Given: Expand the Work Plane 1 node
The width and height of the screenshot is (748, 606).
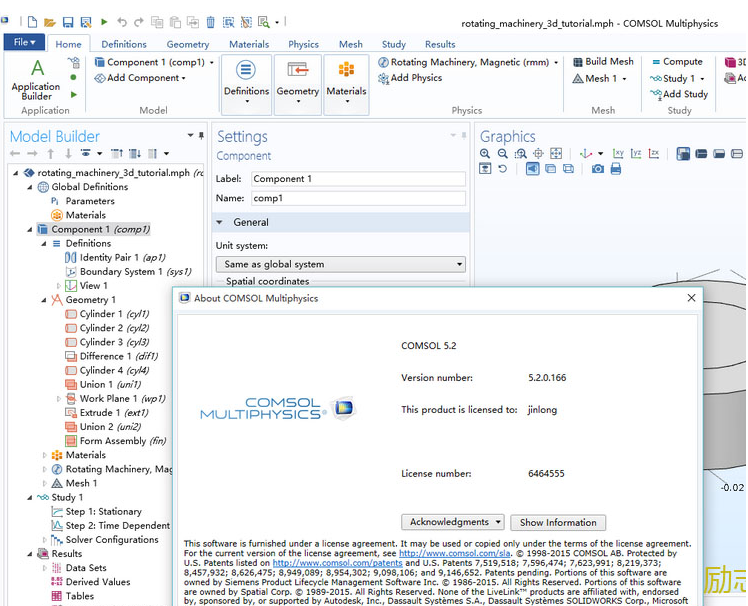Looking at the screenshot, I should point(58,399).
